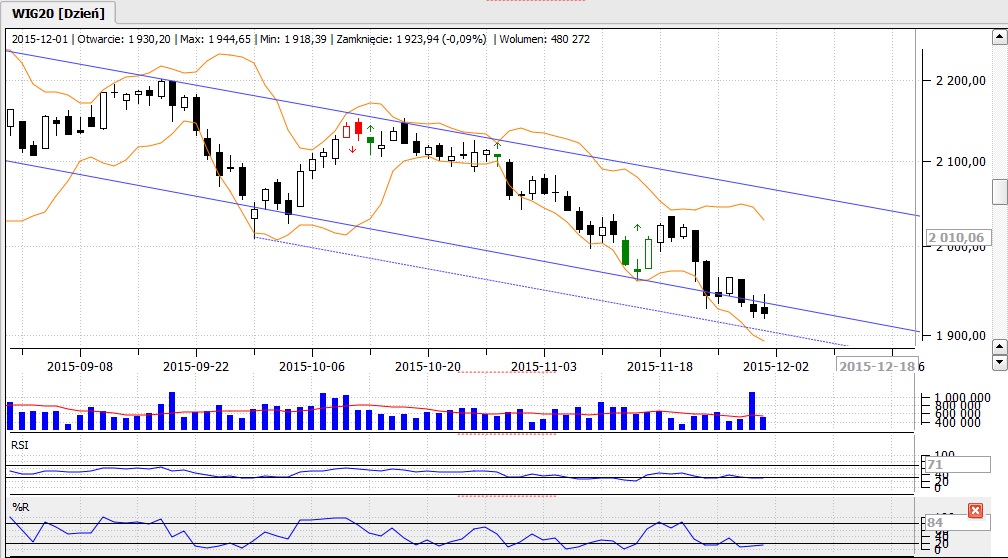Click the 2015-10-06 date on time axis
1008x558 pixels.
[312, 366]
